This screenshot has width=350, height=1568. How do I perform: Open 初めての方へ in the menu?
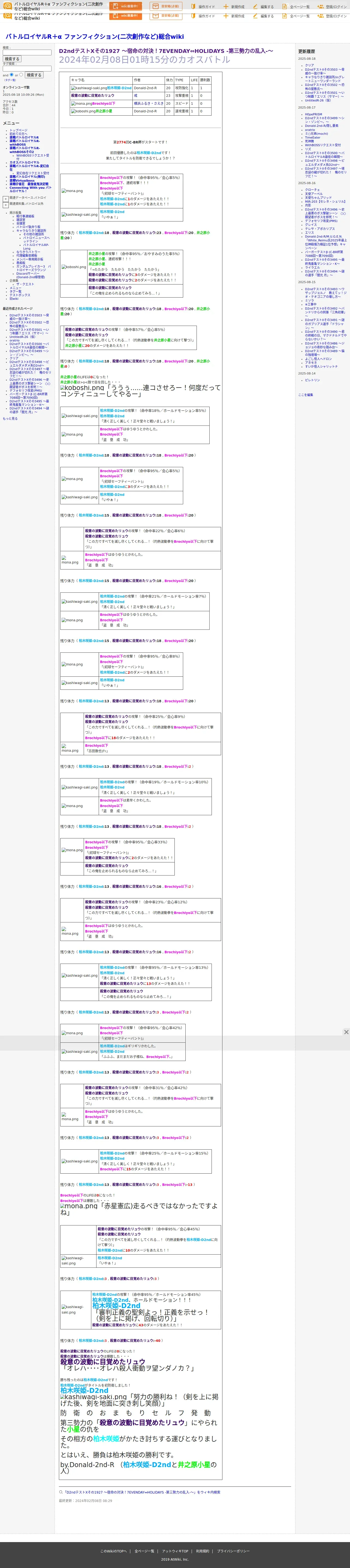pos(18,134)
